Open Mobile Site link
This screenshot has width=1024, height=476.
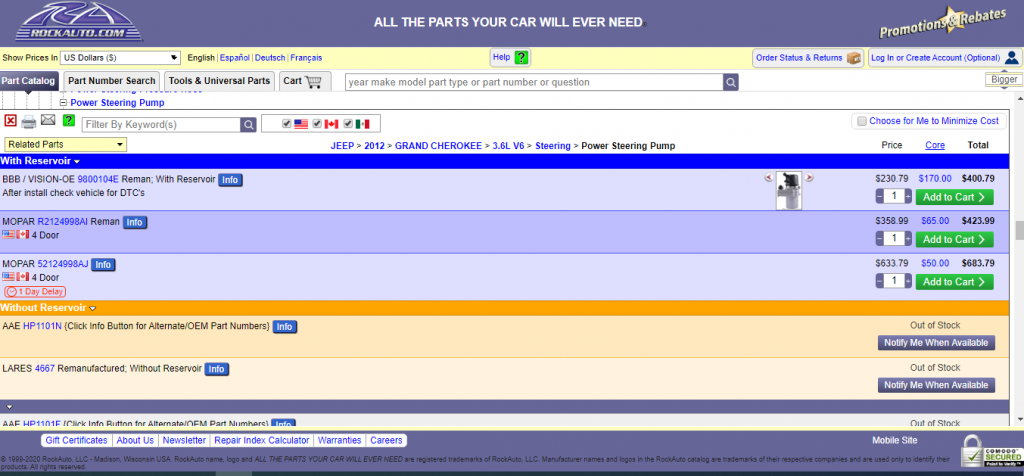pyautogui.click(x=894, y=440)
